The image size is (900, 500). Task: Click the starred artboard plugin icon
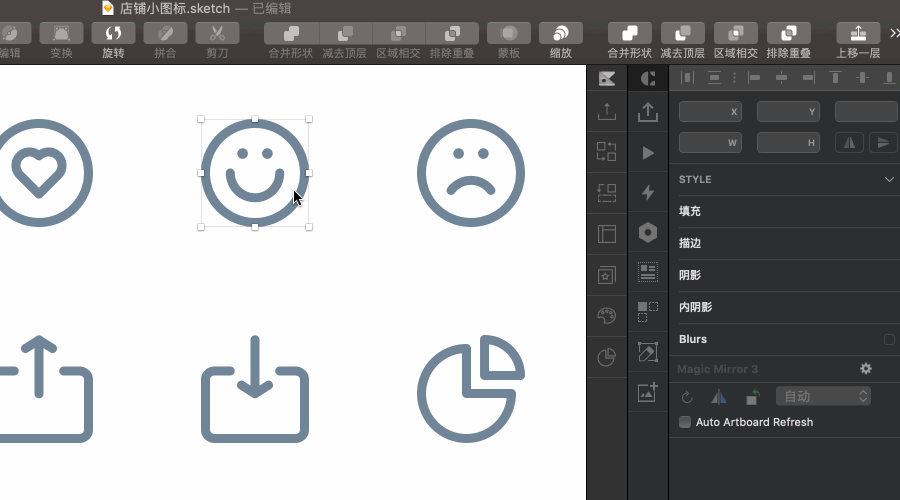[x=607, y=275]
